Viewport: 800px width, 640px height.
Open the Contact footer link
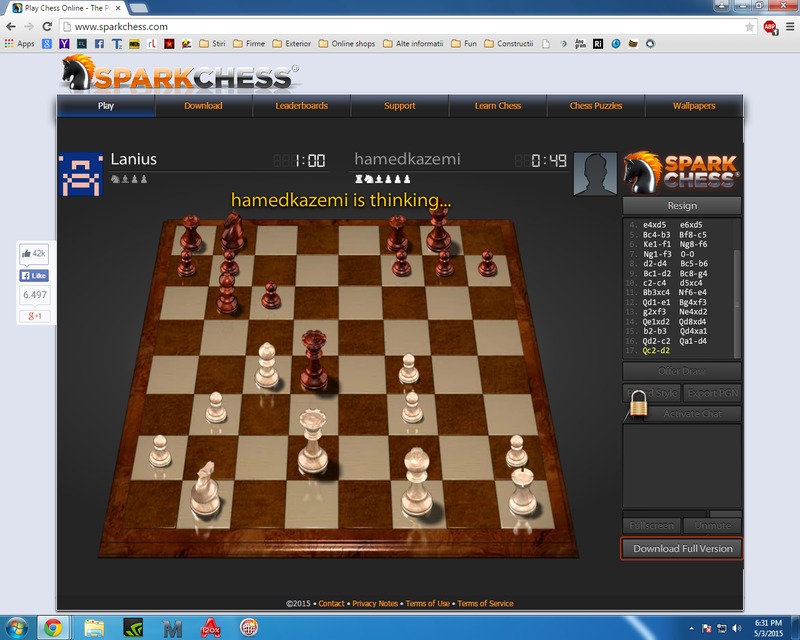331,603
